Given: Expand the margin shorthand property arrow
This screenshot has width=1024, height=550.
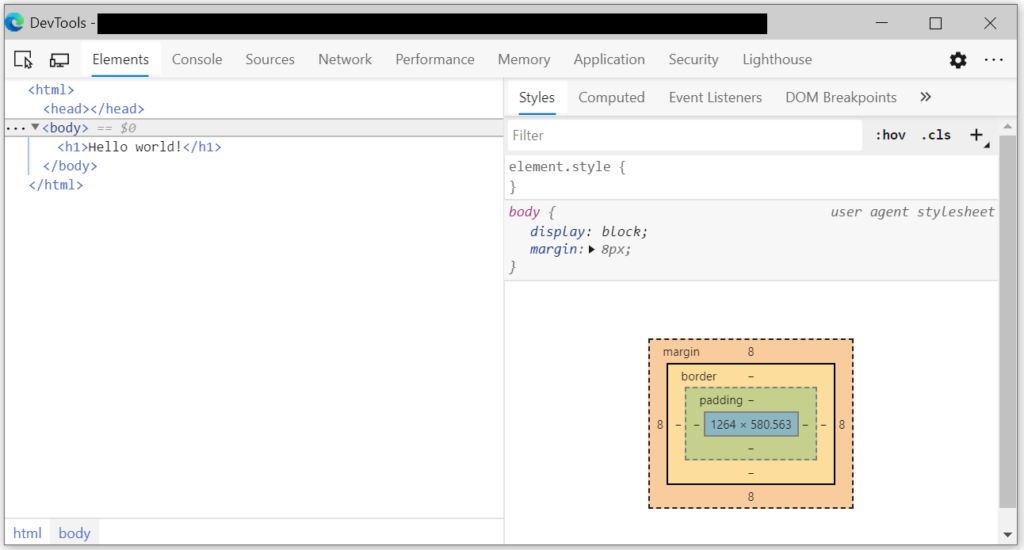Looking at the screenshot, I should pyautogui.click(x=592, y=249).
